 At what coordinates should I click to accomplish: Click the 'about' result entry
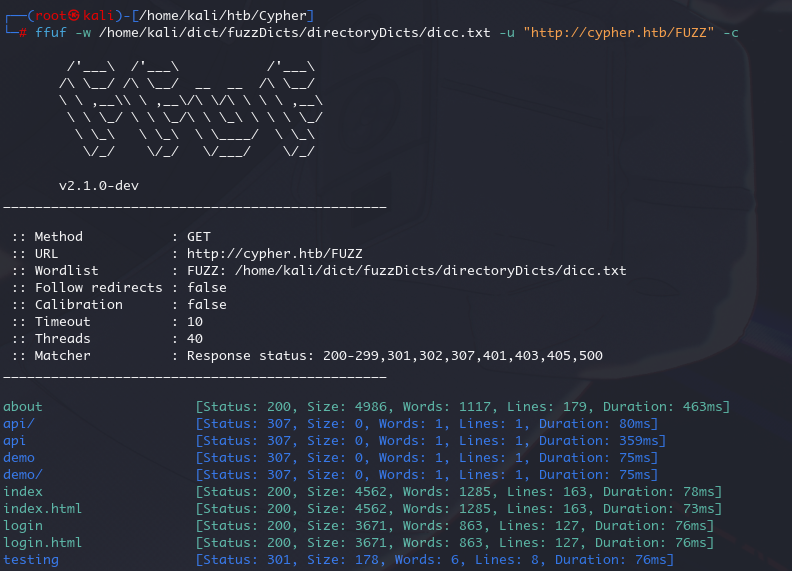click(23, 407)
